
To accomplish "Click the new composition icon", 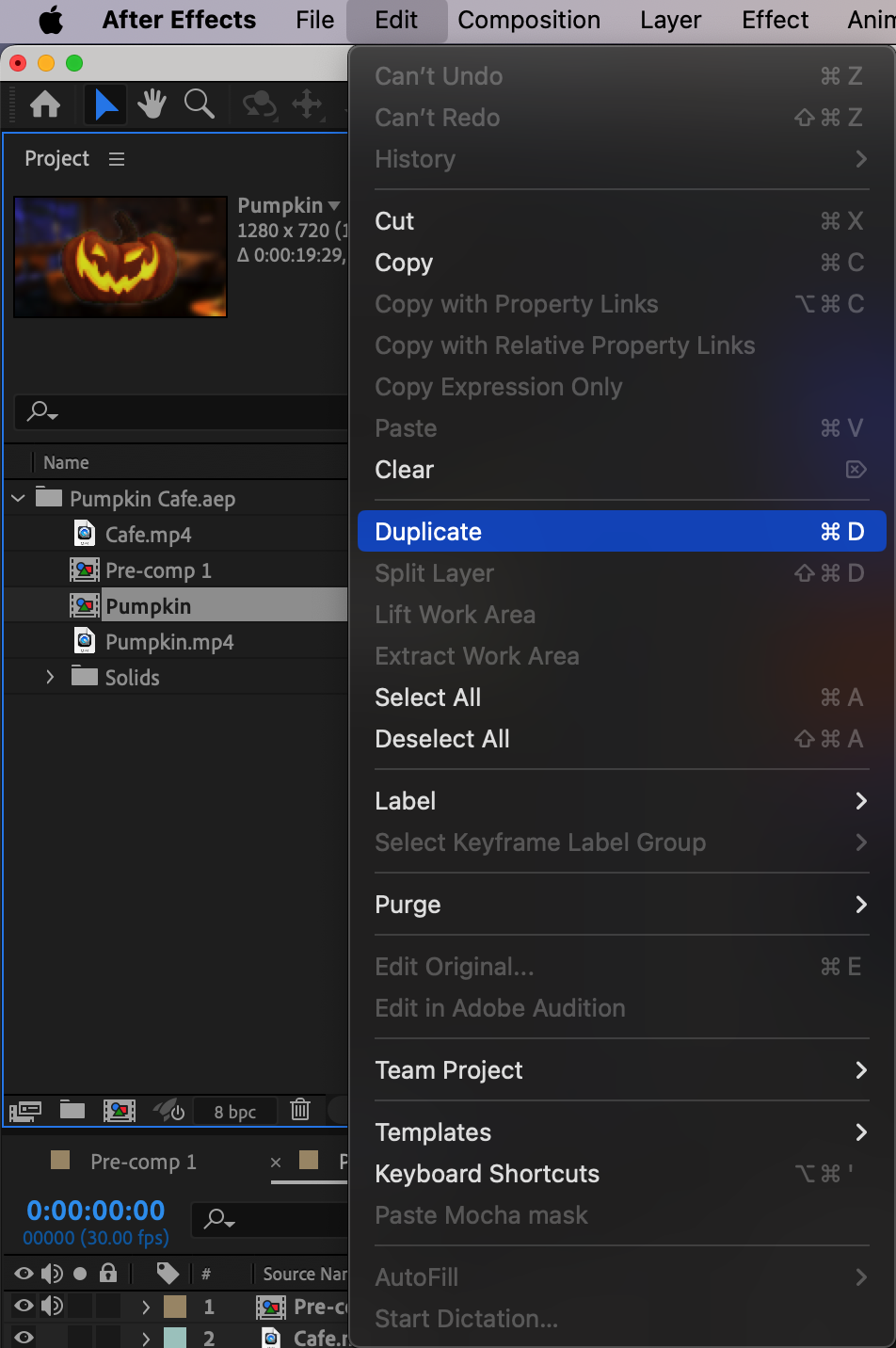I will (x=119, y=1110).
